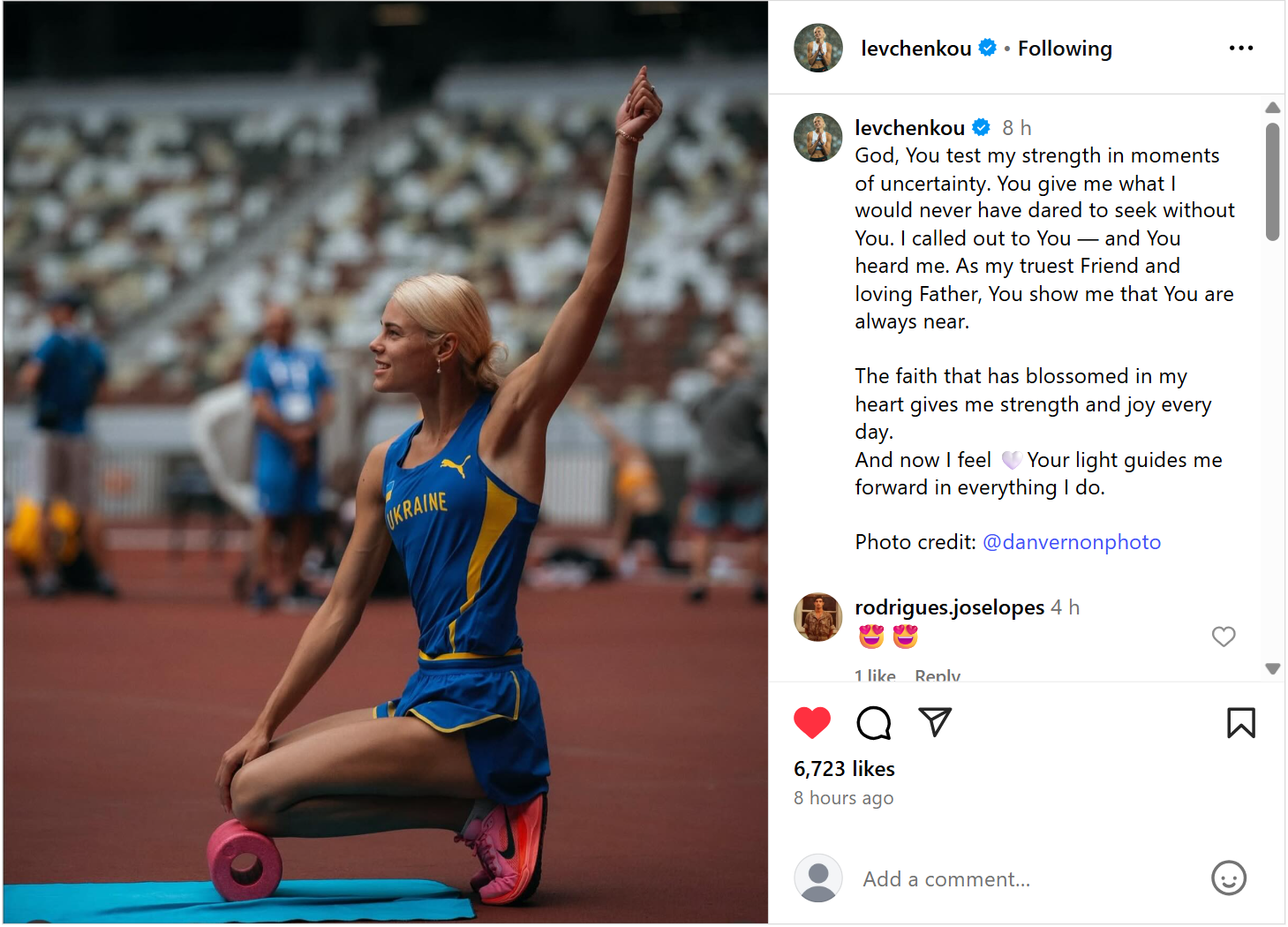View the 6,723 likes list
The height and width of the screenshot is (927, 1288).
(844, 769)
